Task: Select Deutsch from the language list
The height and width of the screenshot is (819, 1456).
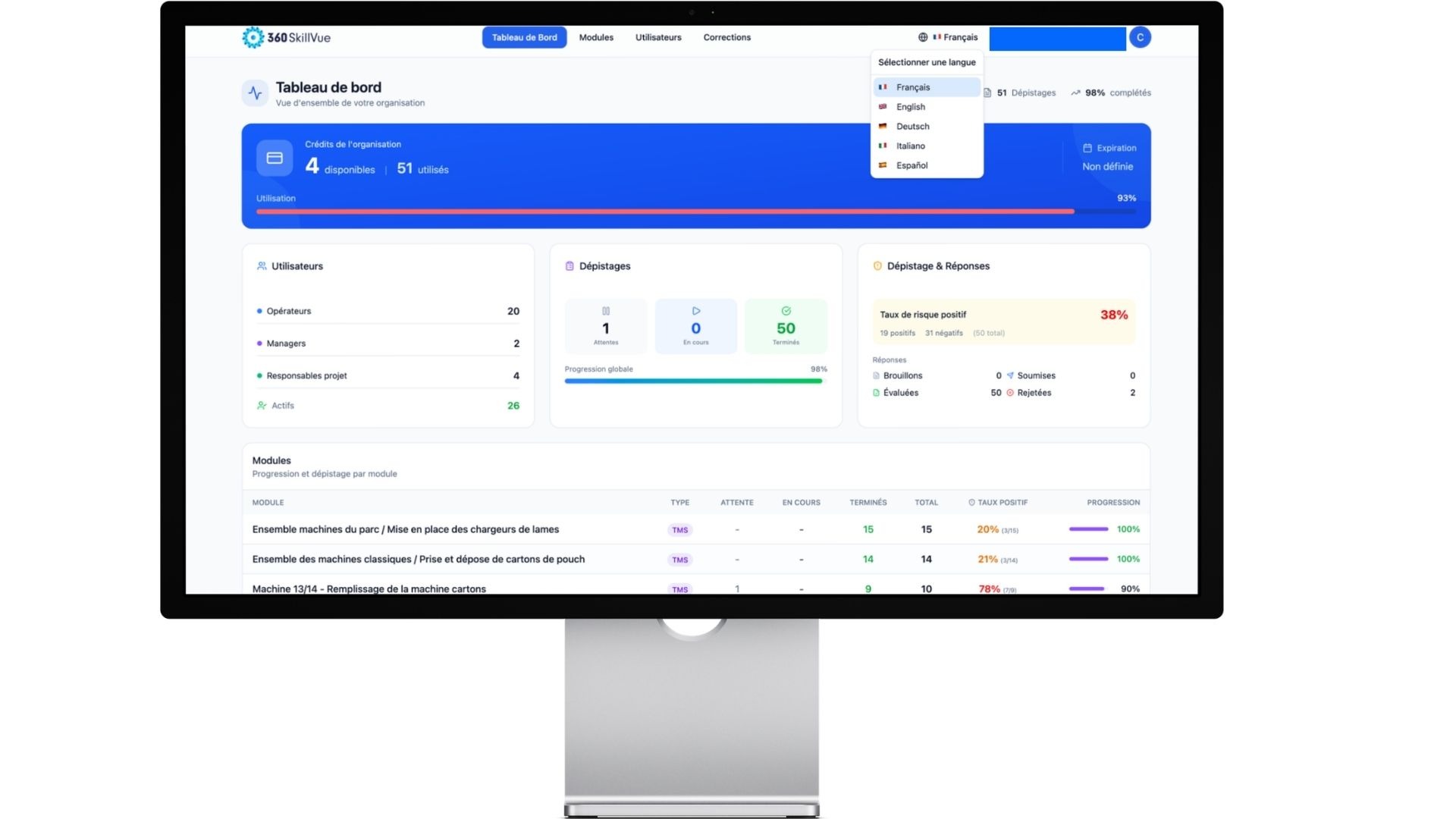Action: click(912, 126)
